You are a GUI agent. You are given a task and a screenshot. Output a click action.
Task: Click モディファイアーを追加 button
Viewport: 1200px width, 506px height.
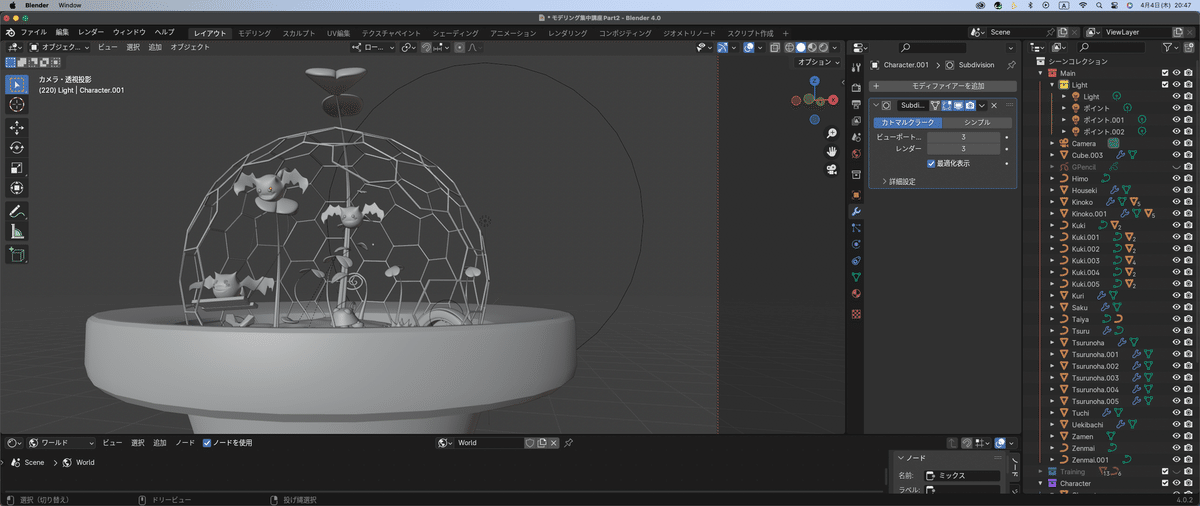pyautogui.click(x=942, y=86)
